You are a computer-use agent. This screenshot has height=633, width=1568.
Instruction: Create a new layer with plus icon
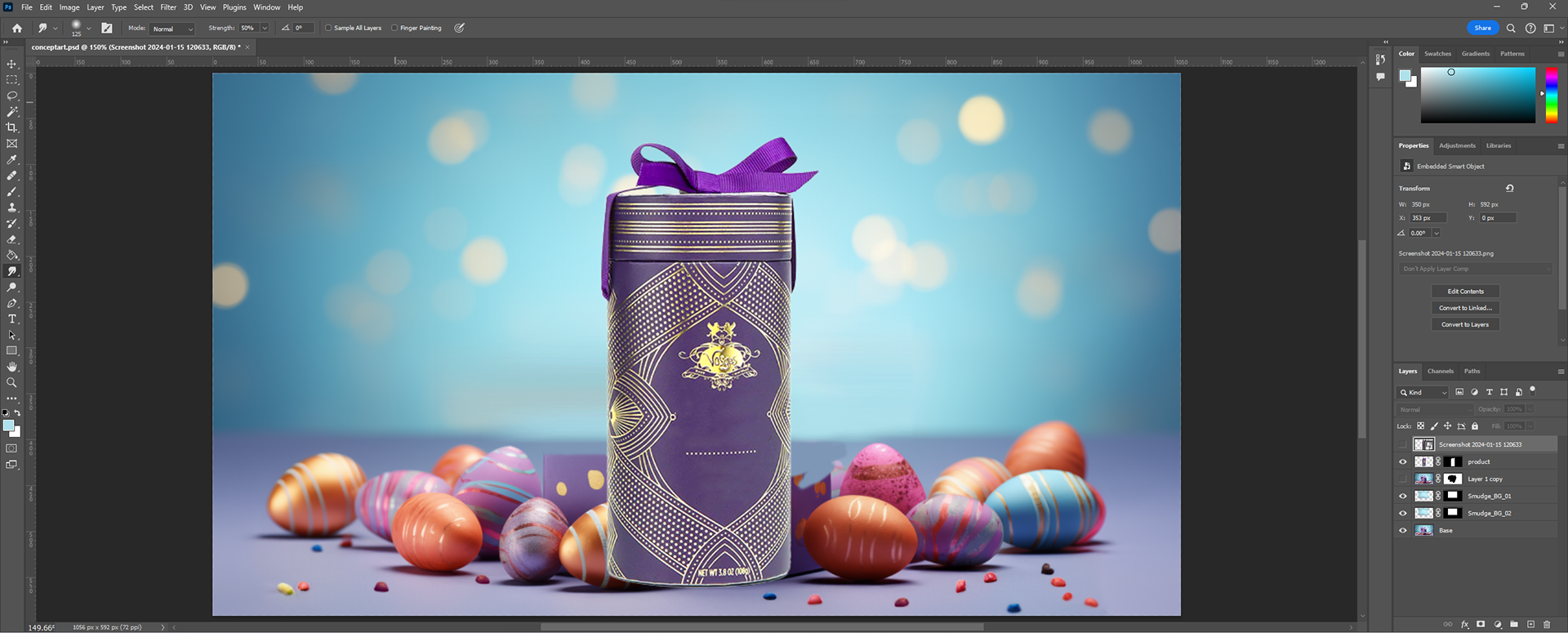pyautogui.click(x=1530, y=625)
